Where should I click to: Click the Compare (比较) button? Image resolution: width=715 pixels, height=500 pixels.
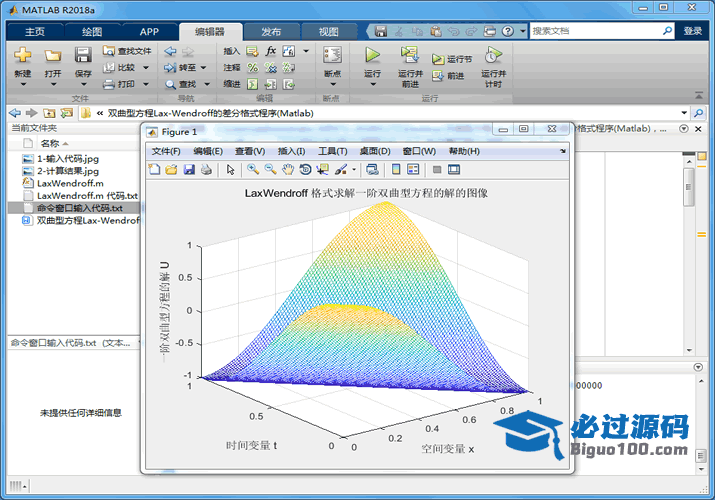(119, 67)
